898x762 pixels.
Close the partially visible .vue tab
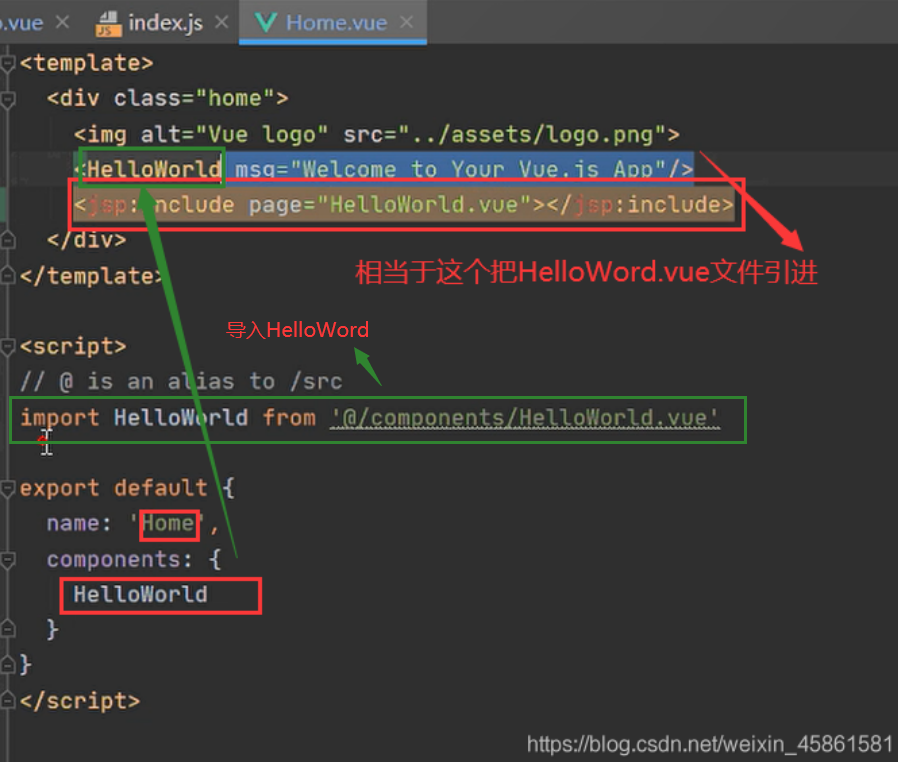(62, 22)
